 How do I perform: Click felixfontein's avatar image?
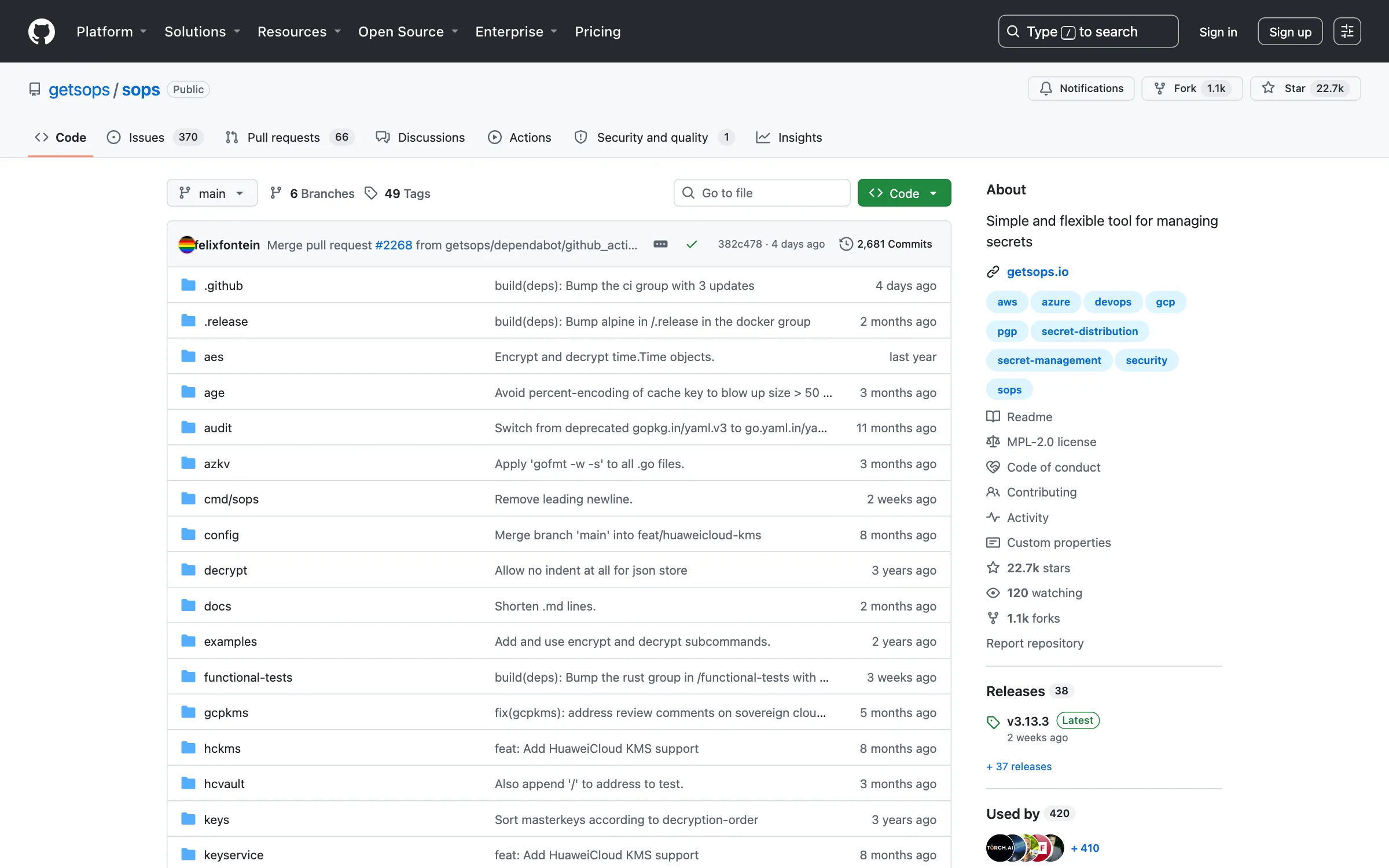pyautogui.click(x=186, y=244)
